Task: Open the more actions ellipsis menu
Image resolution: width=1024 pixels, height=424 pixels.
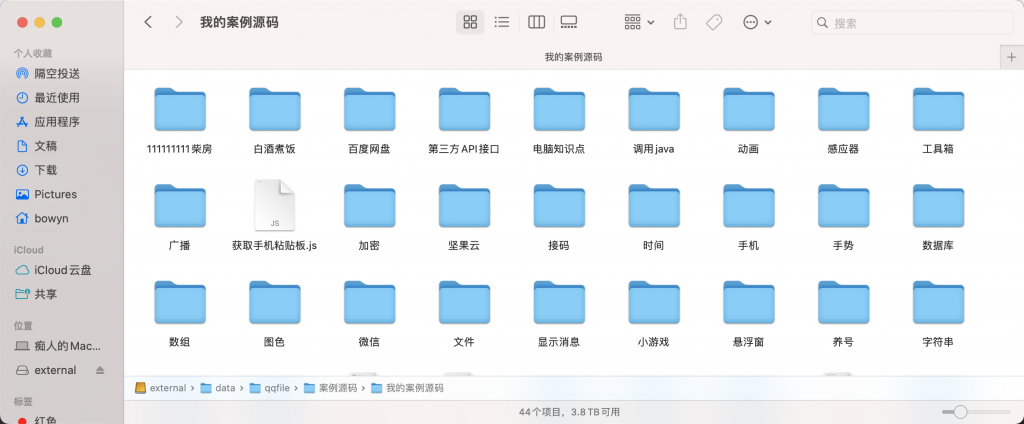Action: (757, 22)
